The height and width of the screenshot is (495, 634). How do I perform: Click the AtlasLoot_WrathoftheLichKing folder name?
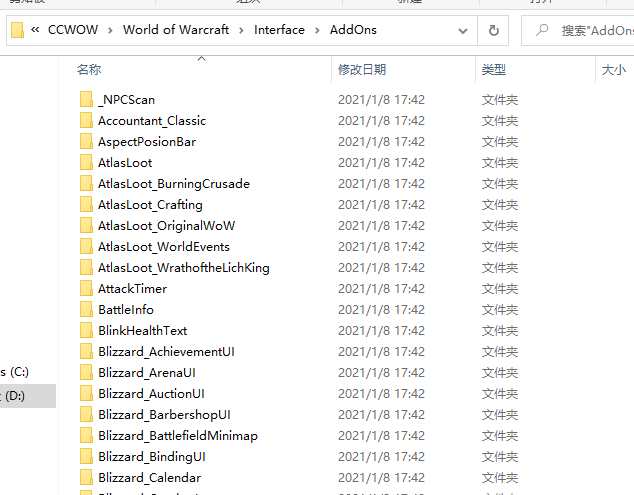[x=184, y=268]
